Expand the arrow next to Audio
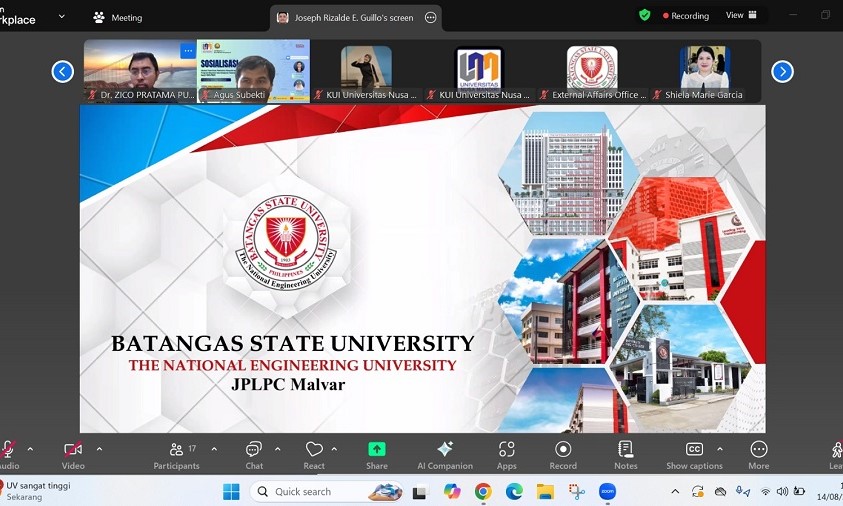Image resolution: width=843 pixels, height=506 pixels. [30, 449]
